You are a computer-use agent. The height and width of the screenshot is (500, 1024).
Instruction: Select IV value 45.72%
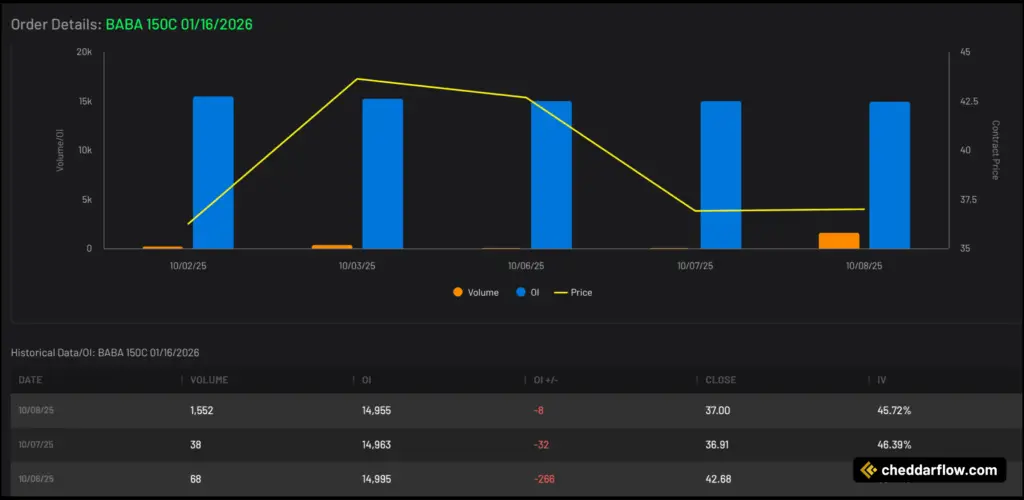894,411
